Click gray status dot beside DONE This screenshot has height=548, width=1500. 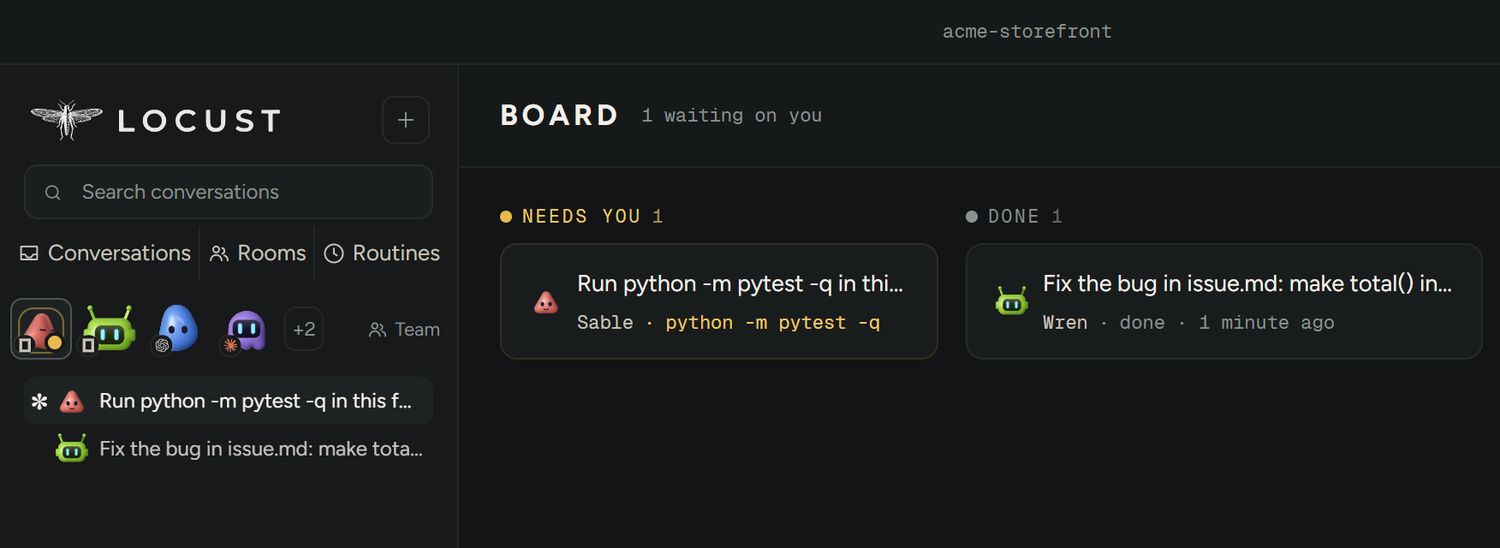pos(972,216)
